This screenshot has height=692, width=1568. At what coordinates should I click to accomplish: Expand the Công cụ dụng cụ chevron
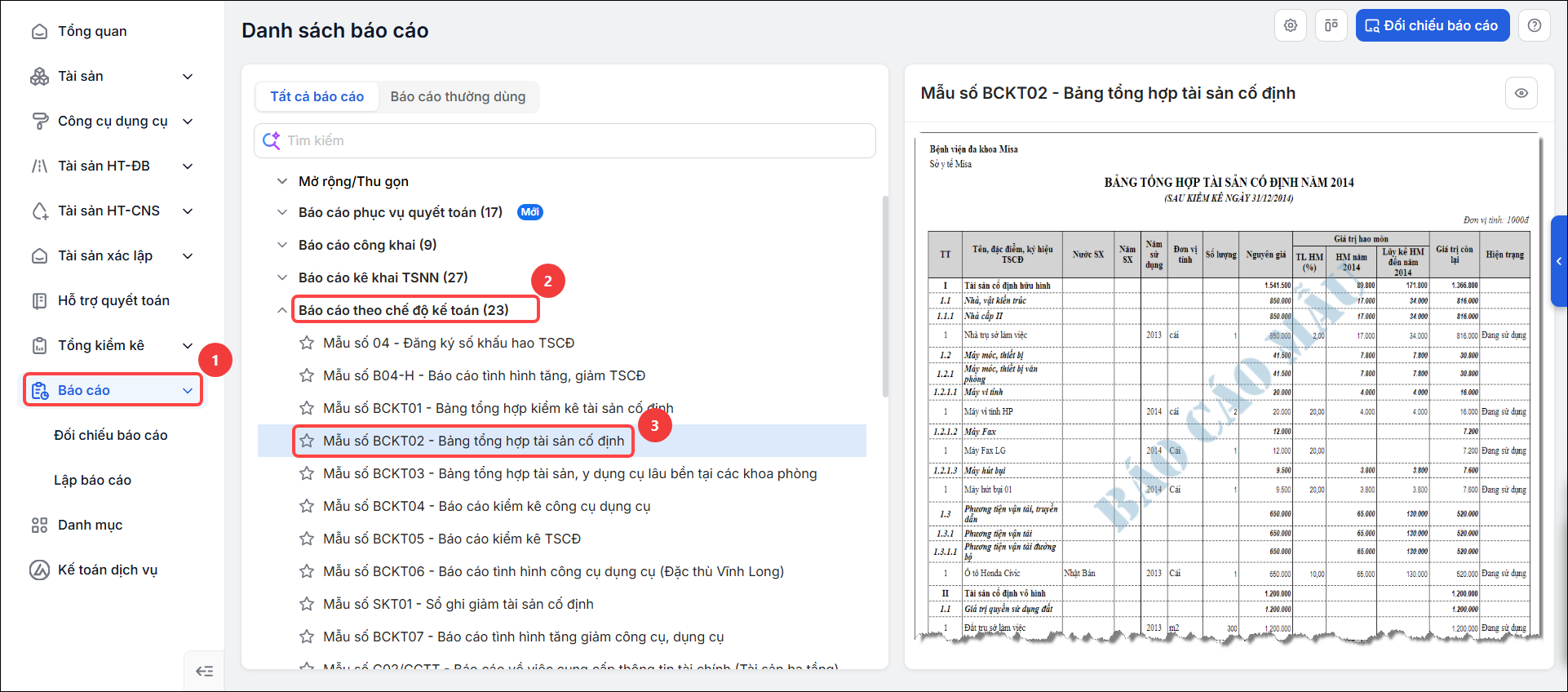click(188, 121)
